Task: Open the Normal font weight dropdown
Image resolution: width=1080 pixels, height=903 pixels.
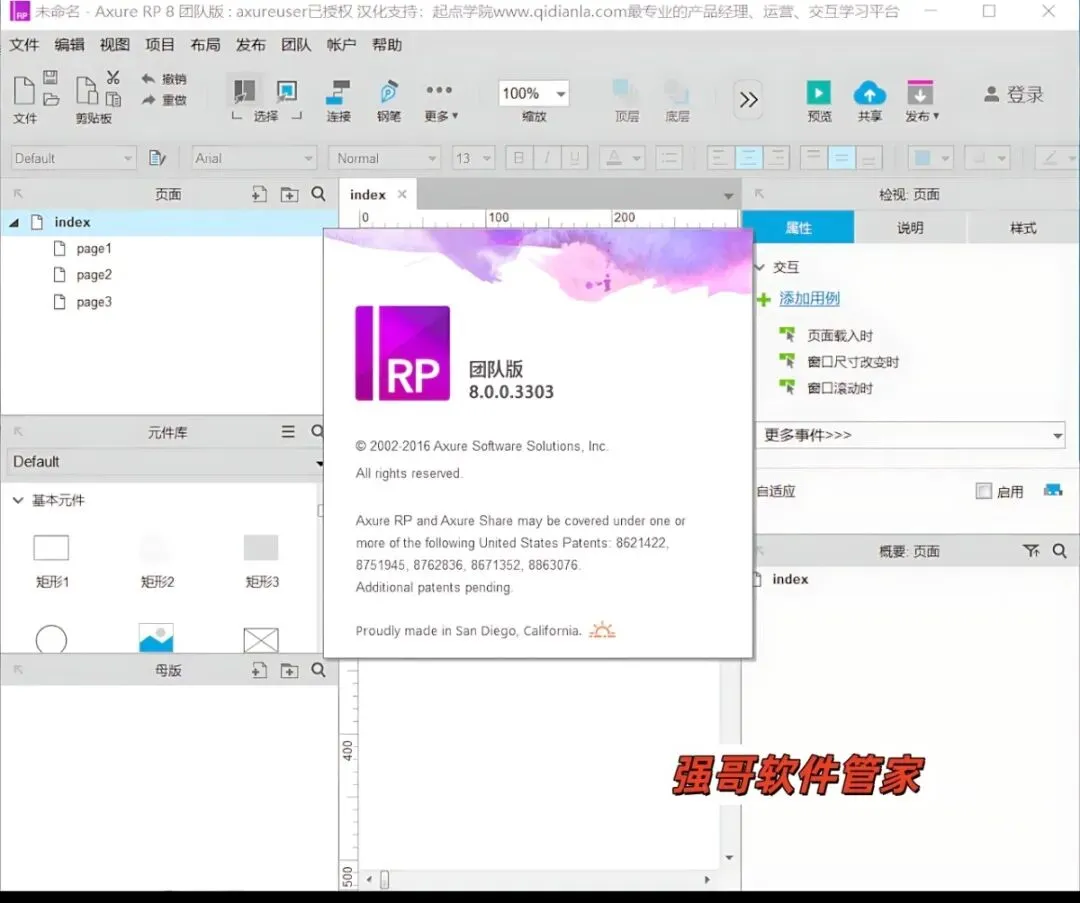Action: click(x=384, y=158)
